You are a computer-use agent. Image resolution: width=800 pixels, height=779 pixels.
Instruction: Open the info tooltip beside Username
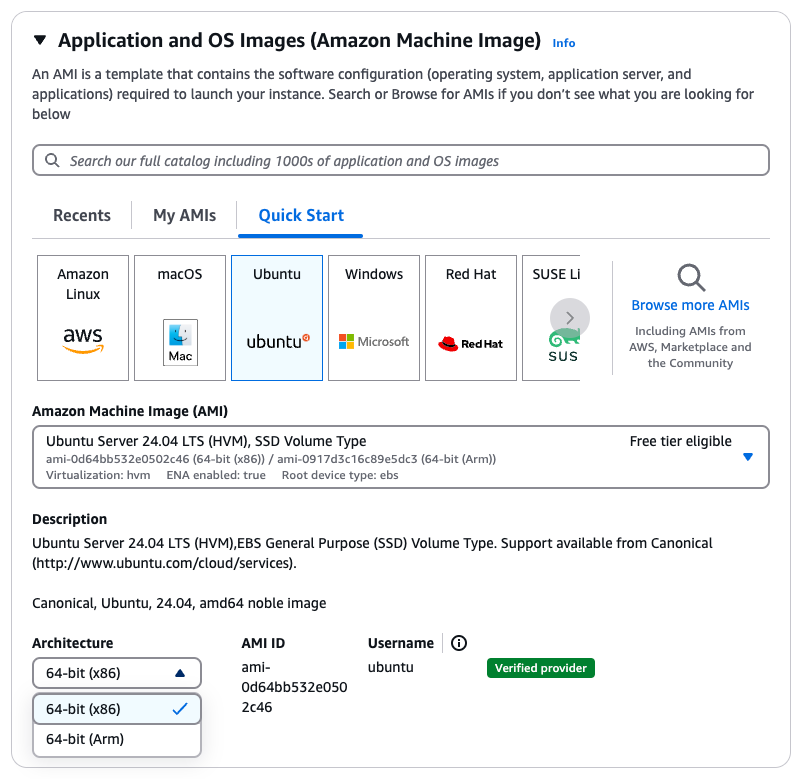click(458, 643)
